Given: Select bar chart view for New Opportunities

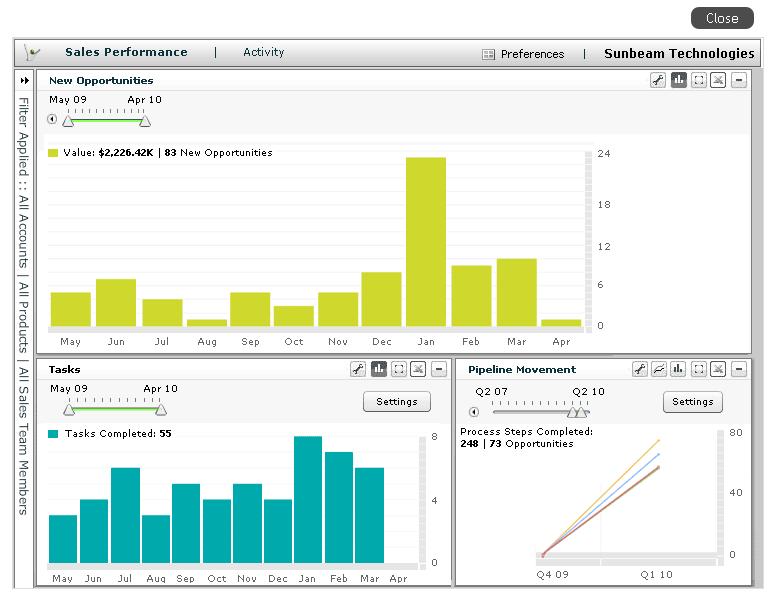Looking at the screenshot, I should point(678,81).
